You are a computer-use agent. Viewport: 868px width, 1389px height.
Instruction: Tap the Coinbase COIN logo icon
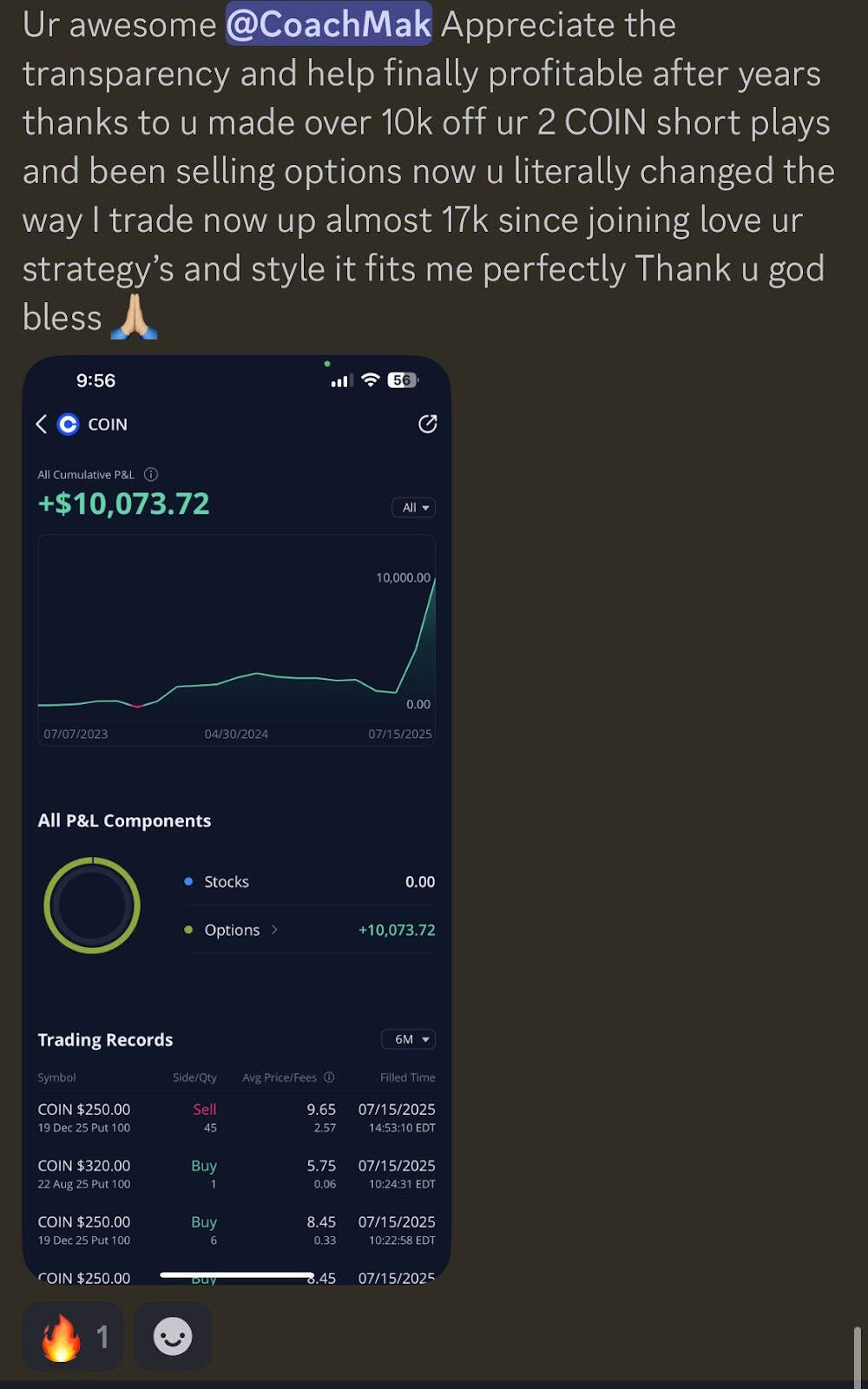click(x=68, y=424)
